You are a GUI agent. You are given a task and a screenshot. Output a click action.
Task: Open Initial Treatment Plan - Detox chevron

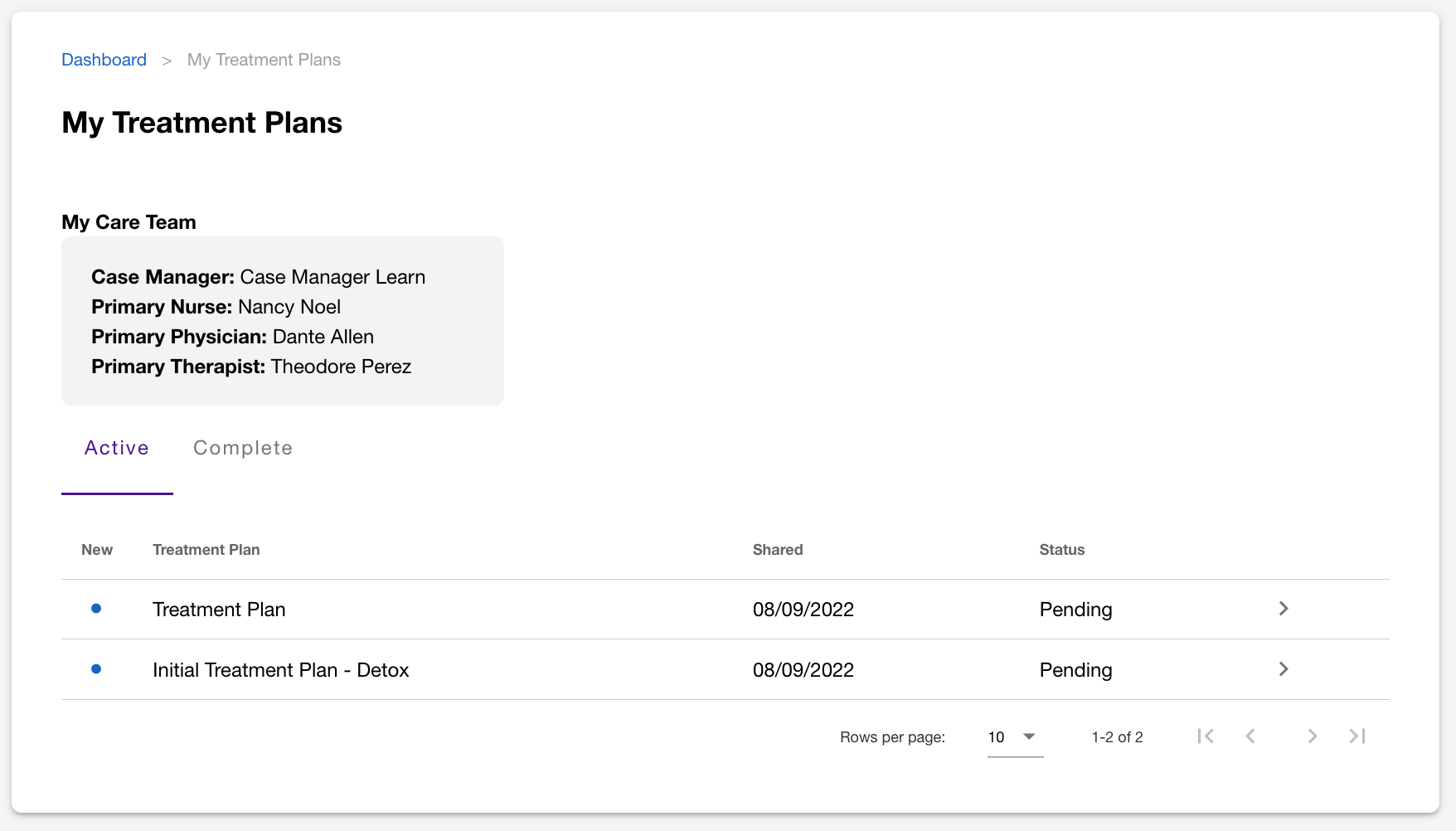click(1284, 669)
